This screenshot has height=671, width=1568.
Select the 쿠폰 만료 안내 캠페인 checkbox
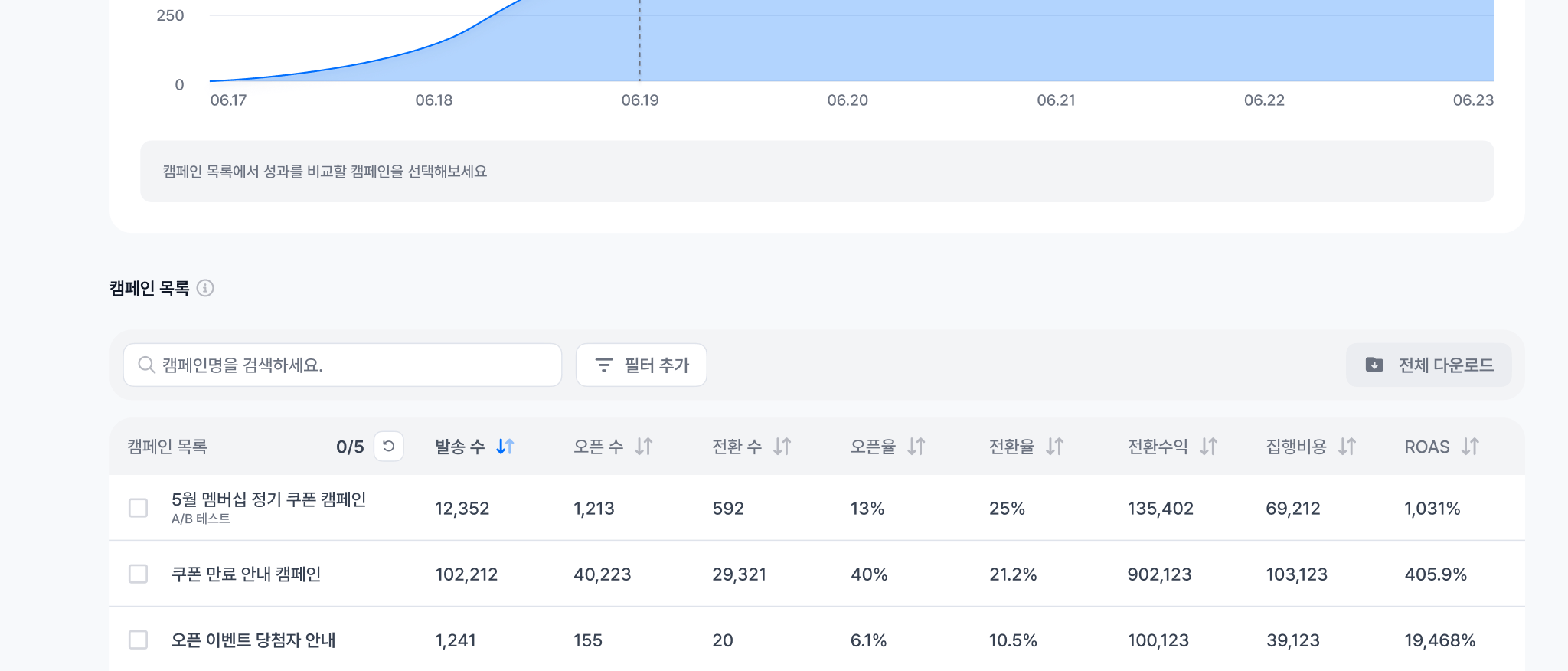[x=139, y=574]
